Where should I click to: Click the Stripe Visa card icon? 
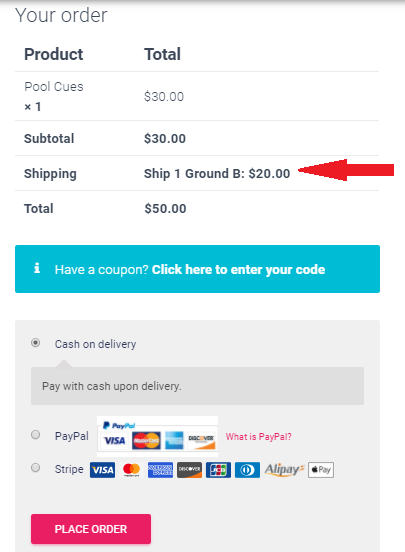click(102, 470)
